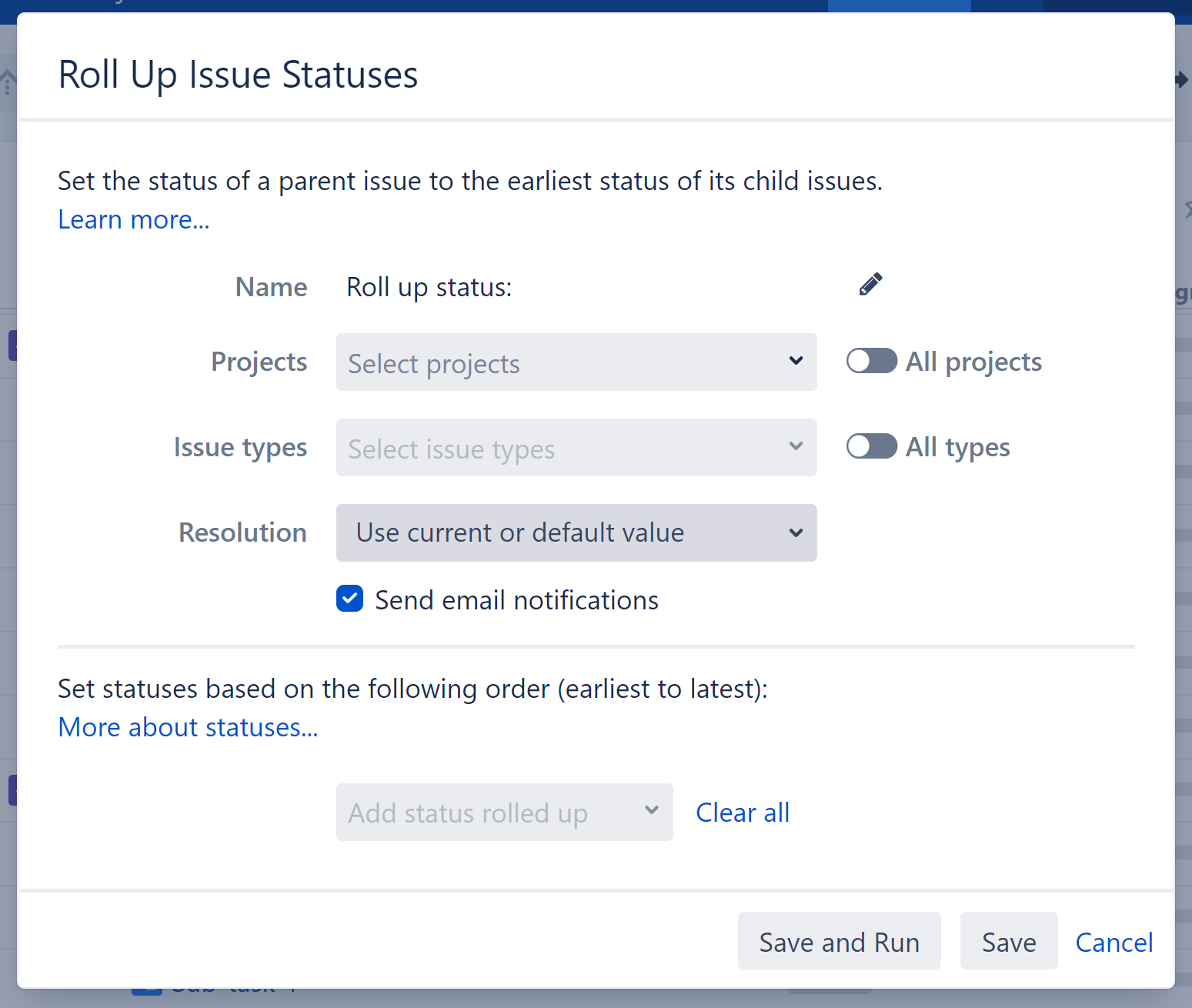Edit the rule name using the pencil icon

click(x=870, y=284)
